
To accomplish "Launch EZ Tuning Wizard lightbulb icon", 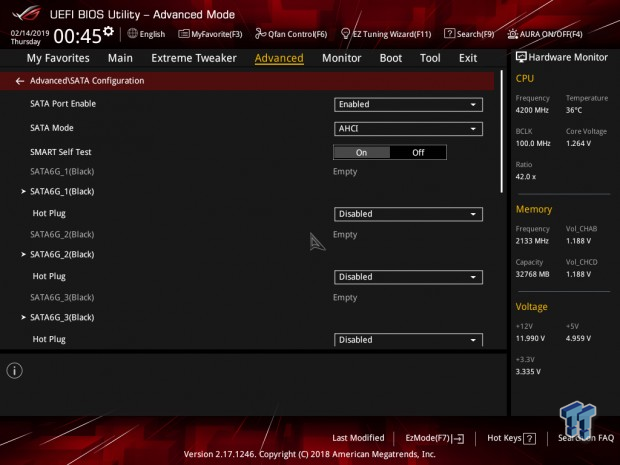I will tap(345, 34).
